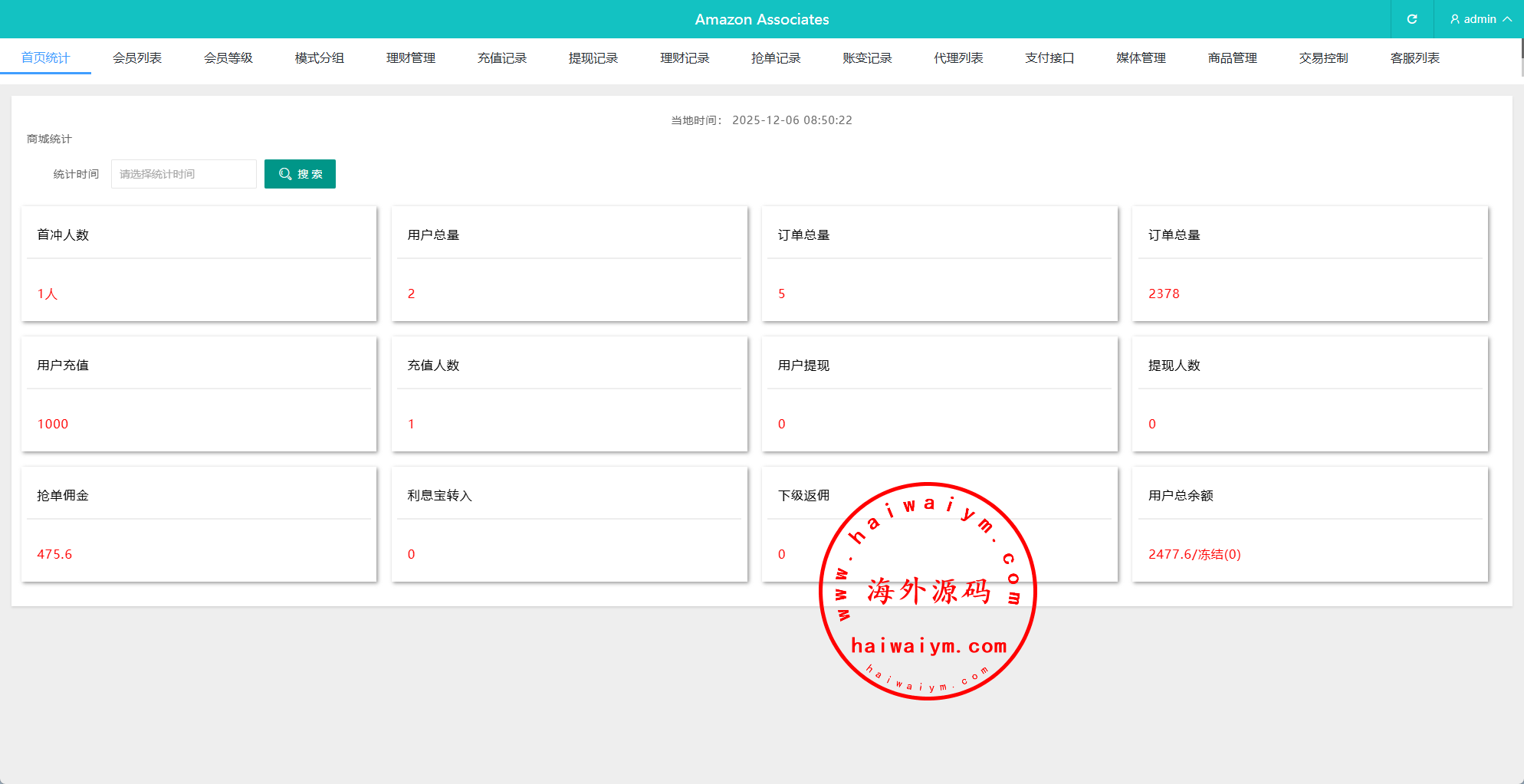
Task: Select the 账变记录 tab
Action: pyautogui.click(x=867, y=58)
